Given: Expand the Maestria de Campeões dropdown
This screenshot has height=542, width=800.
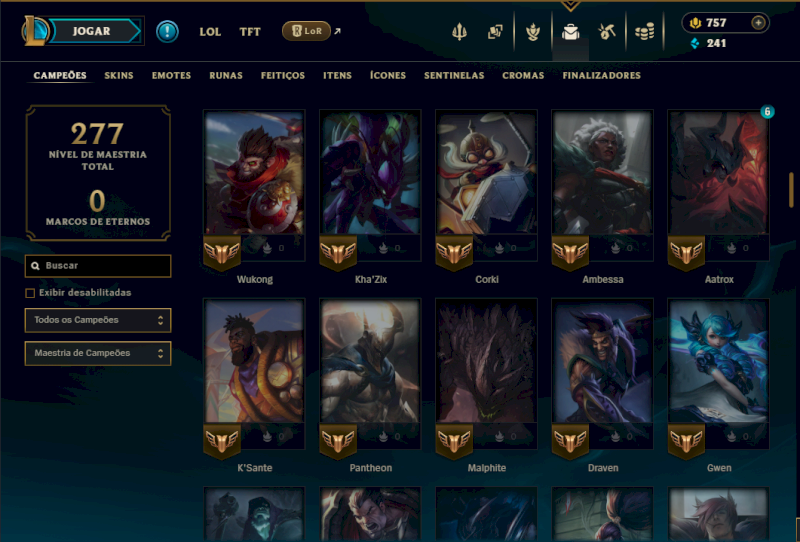Looking at the screenshot, I should (98, 353).
